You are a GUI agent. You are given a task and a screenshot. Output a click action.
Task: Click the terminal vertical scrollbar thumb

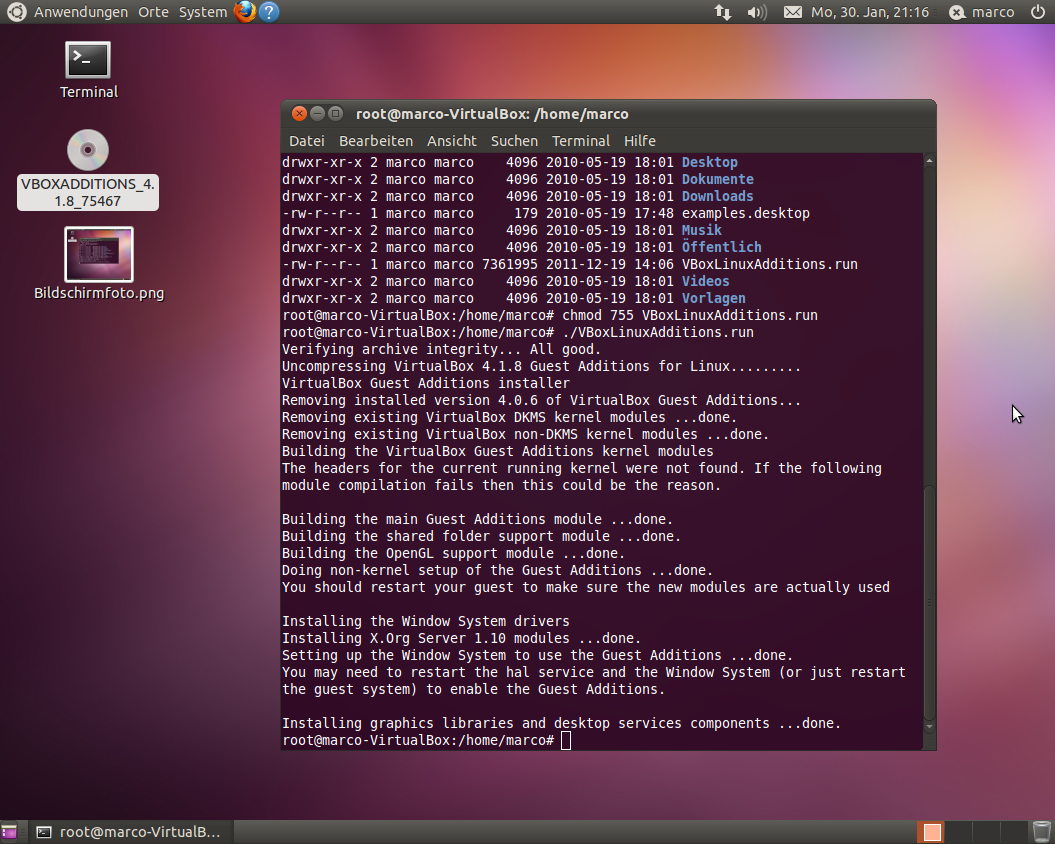(x=929, y=602)
